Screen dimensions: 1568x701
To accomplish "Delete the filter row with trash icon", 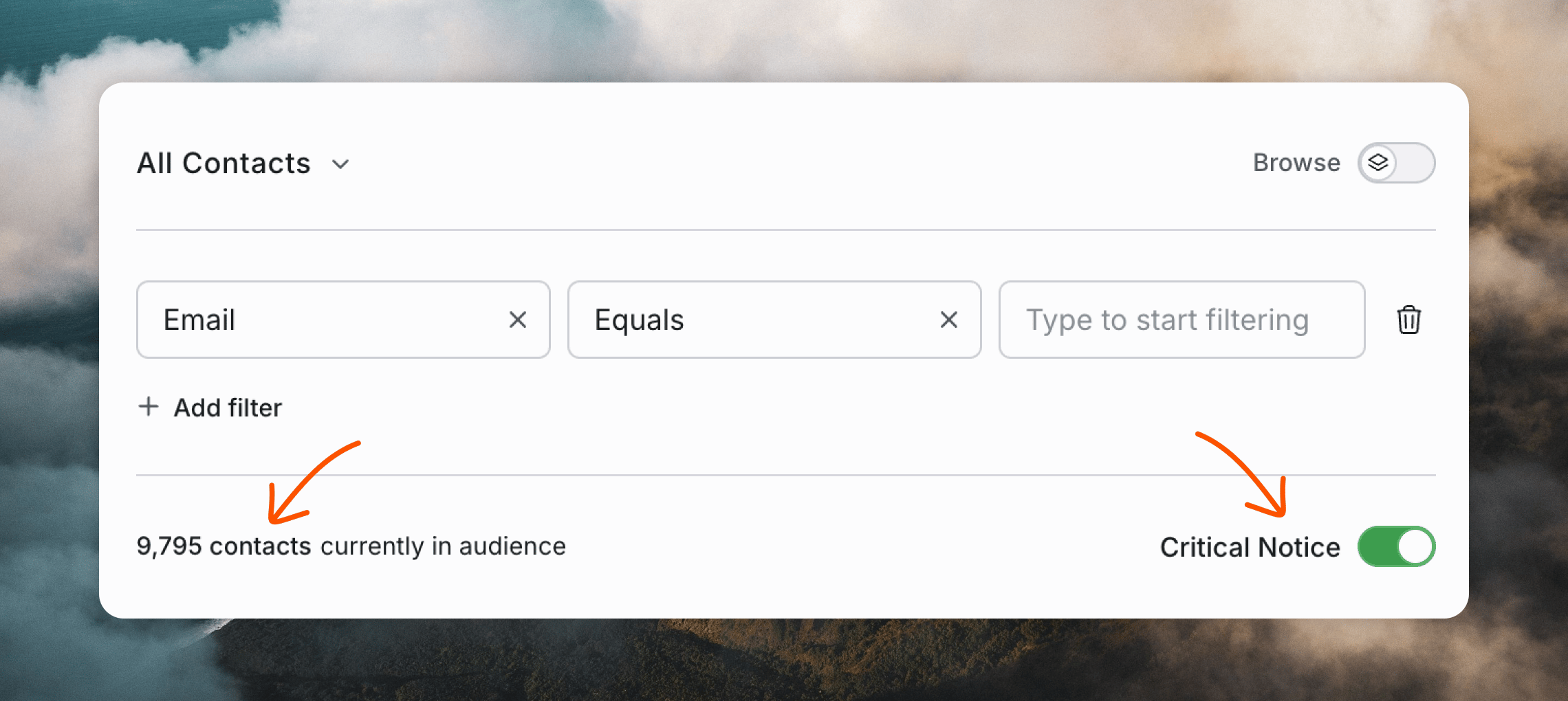I will click(1408, 320).
